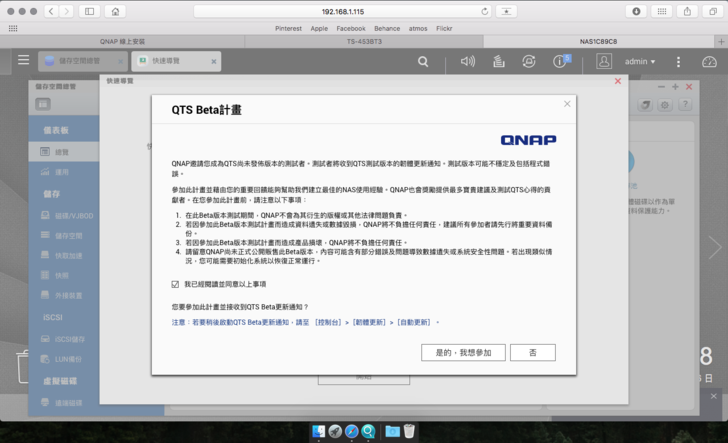
Task: Open the three-dot more options menu
Action: pyautogui.click(x=678, y=61)
